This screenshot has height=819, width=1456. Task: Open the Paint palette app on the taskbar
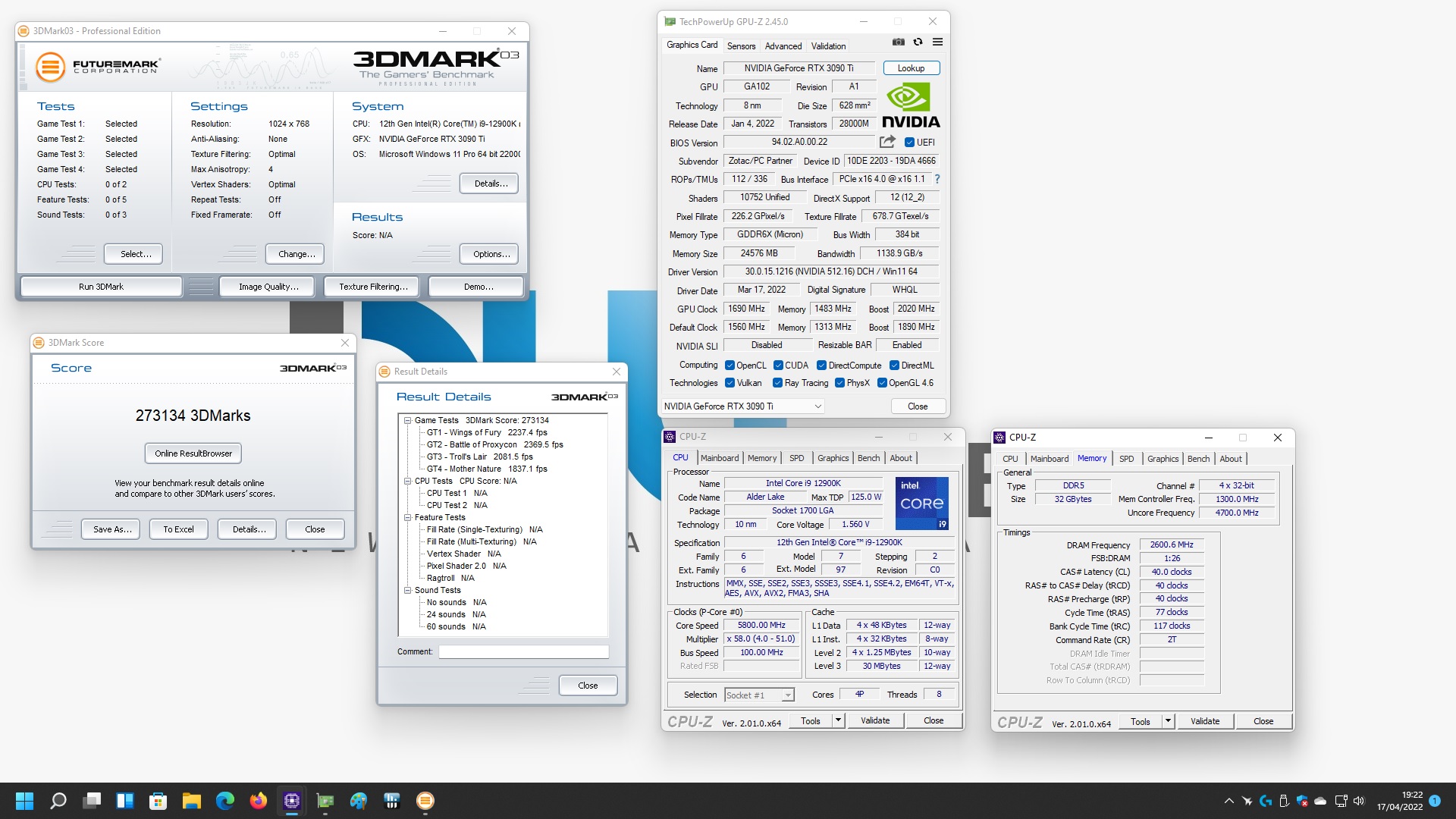tap(359, 801)
